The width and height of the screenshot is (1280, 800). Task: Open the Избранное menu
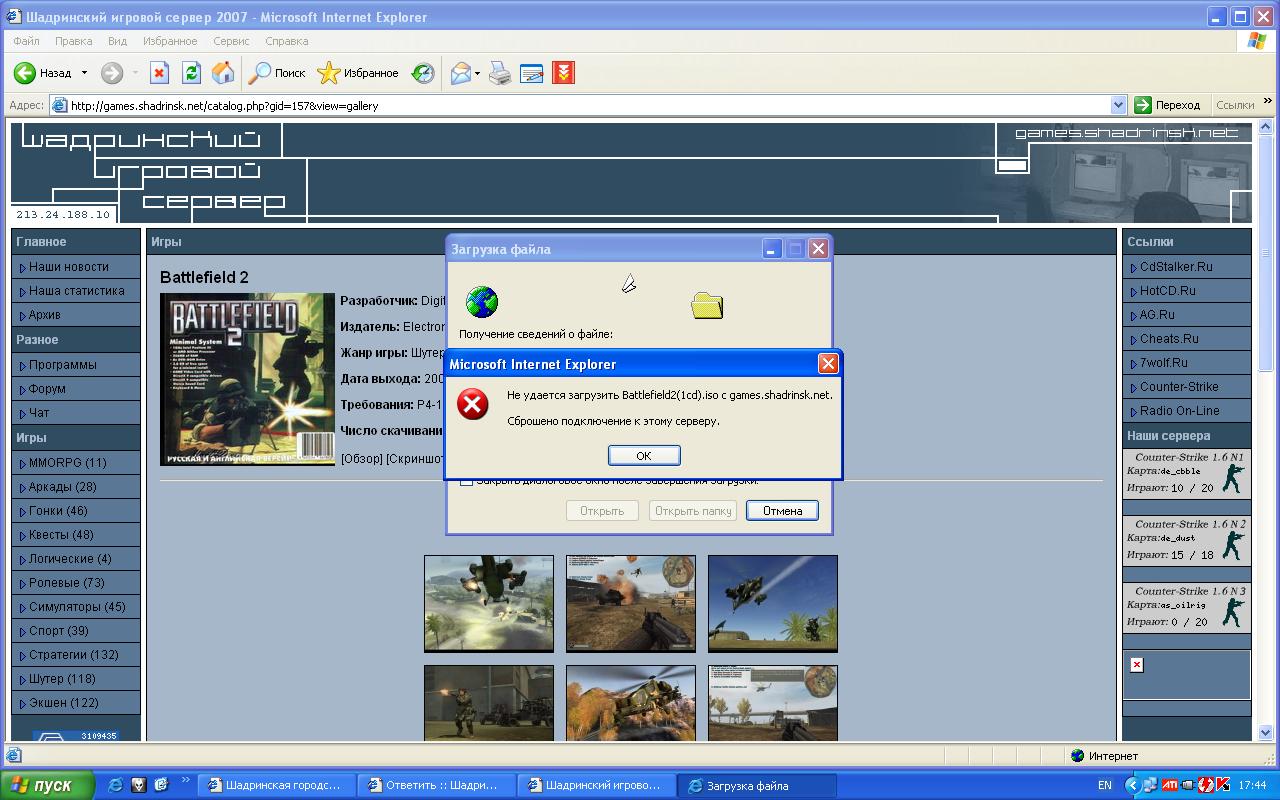click(x=170, y=41)
